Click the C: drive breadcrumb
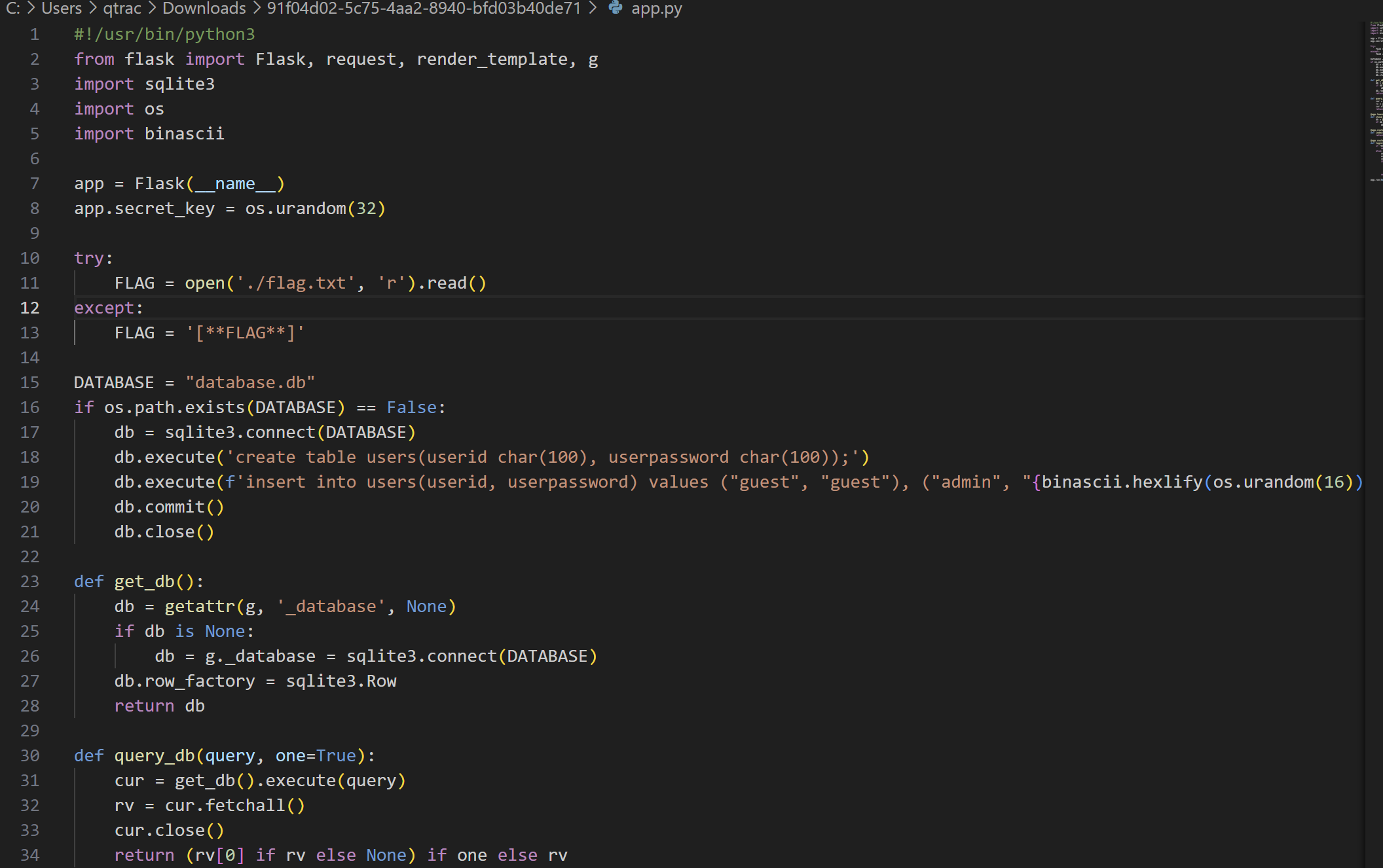The image size is (1383, 868). (x=13, y=8)
